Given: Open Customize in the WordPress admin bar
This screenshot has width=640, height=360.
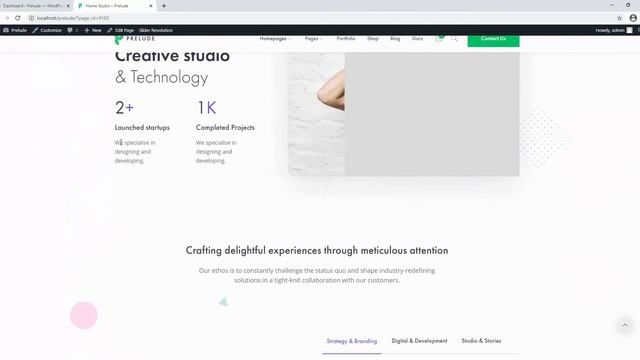Looking at the screenshot, I should coord(47,30).
